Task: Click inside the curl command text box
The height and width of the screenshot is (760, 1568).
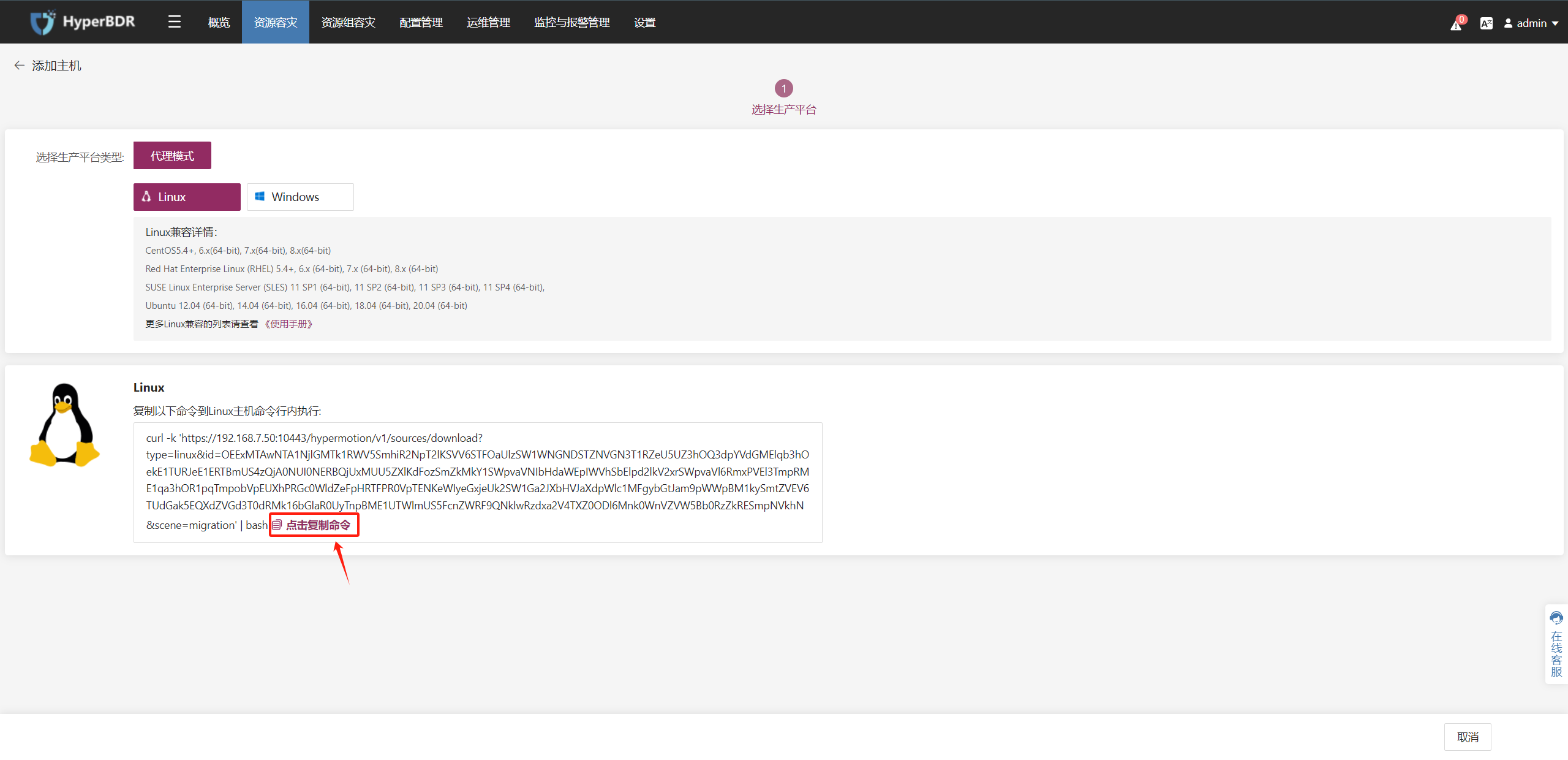Action: (478, 482)
